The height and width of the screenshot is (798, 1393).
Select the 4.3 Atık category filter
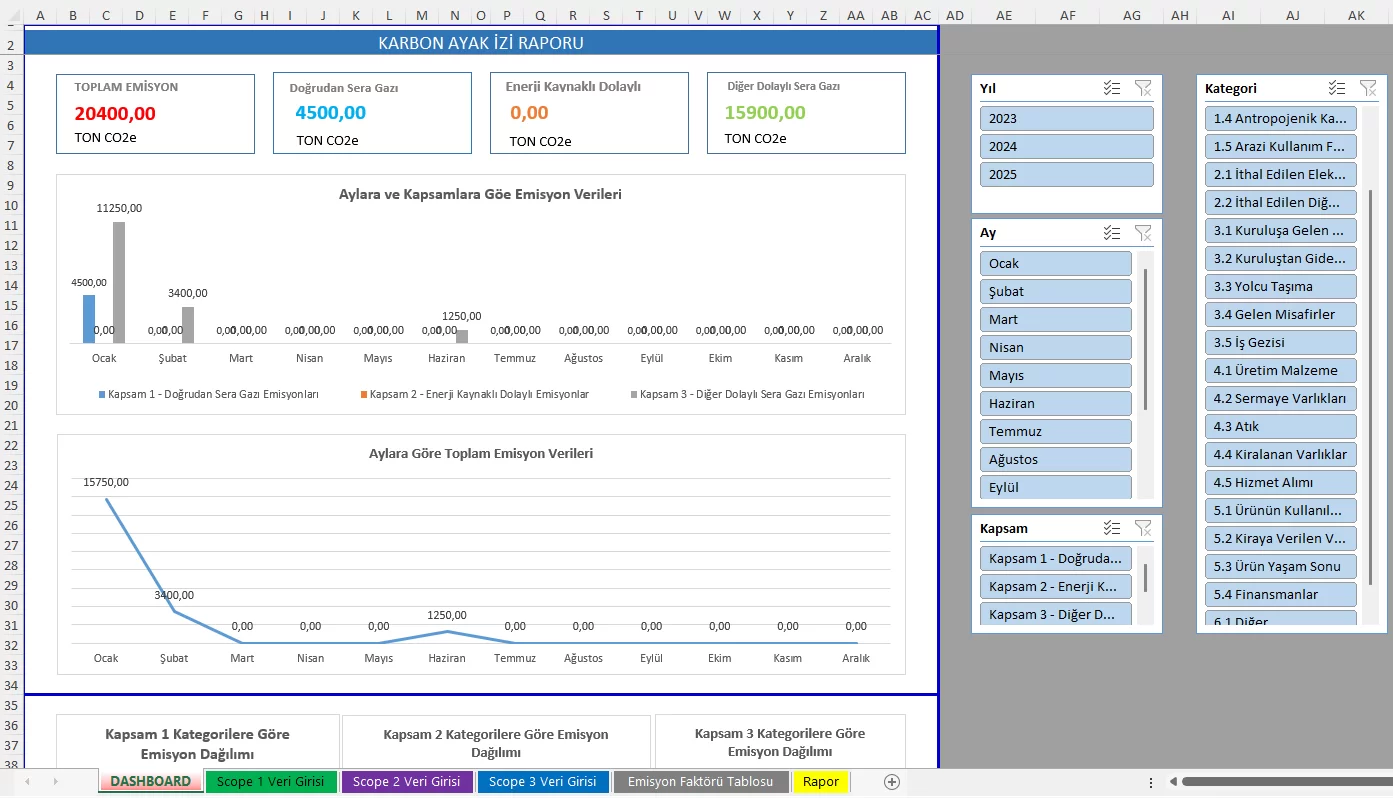coord(1281,426)
